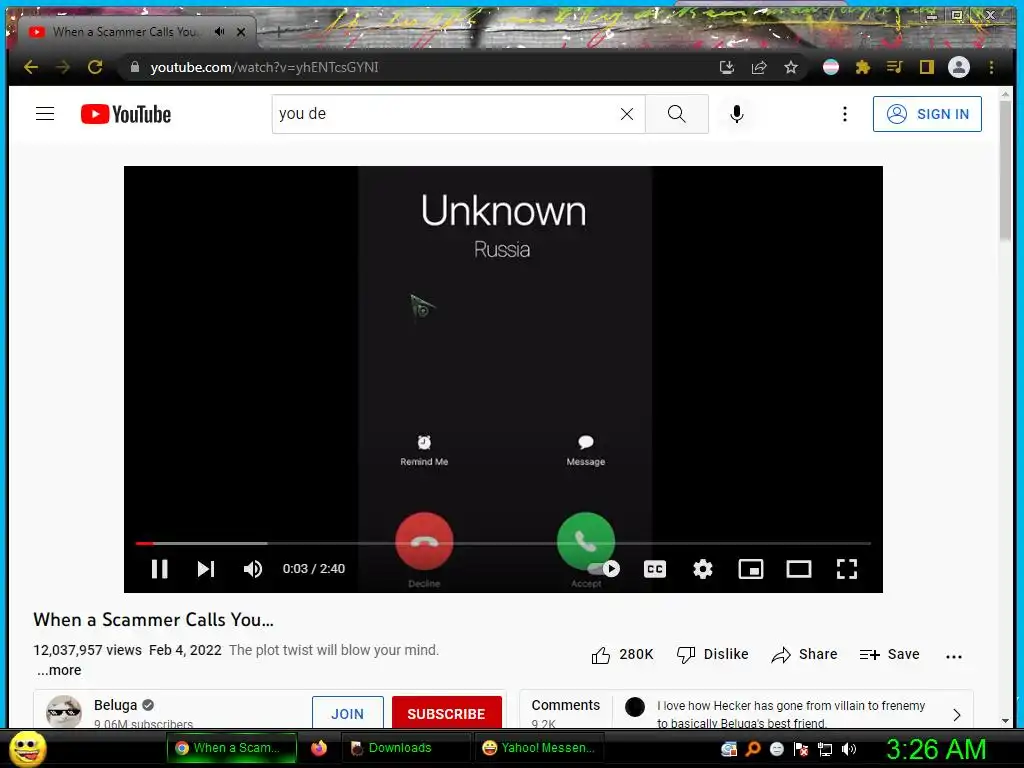Image resolution: width=1024 pixels, height=768 pixels.
Task: Open the media control playlist icon
Action: (x=895, y=67)
